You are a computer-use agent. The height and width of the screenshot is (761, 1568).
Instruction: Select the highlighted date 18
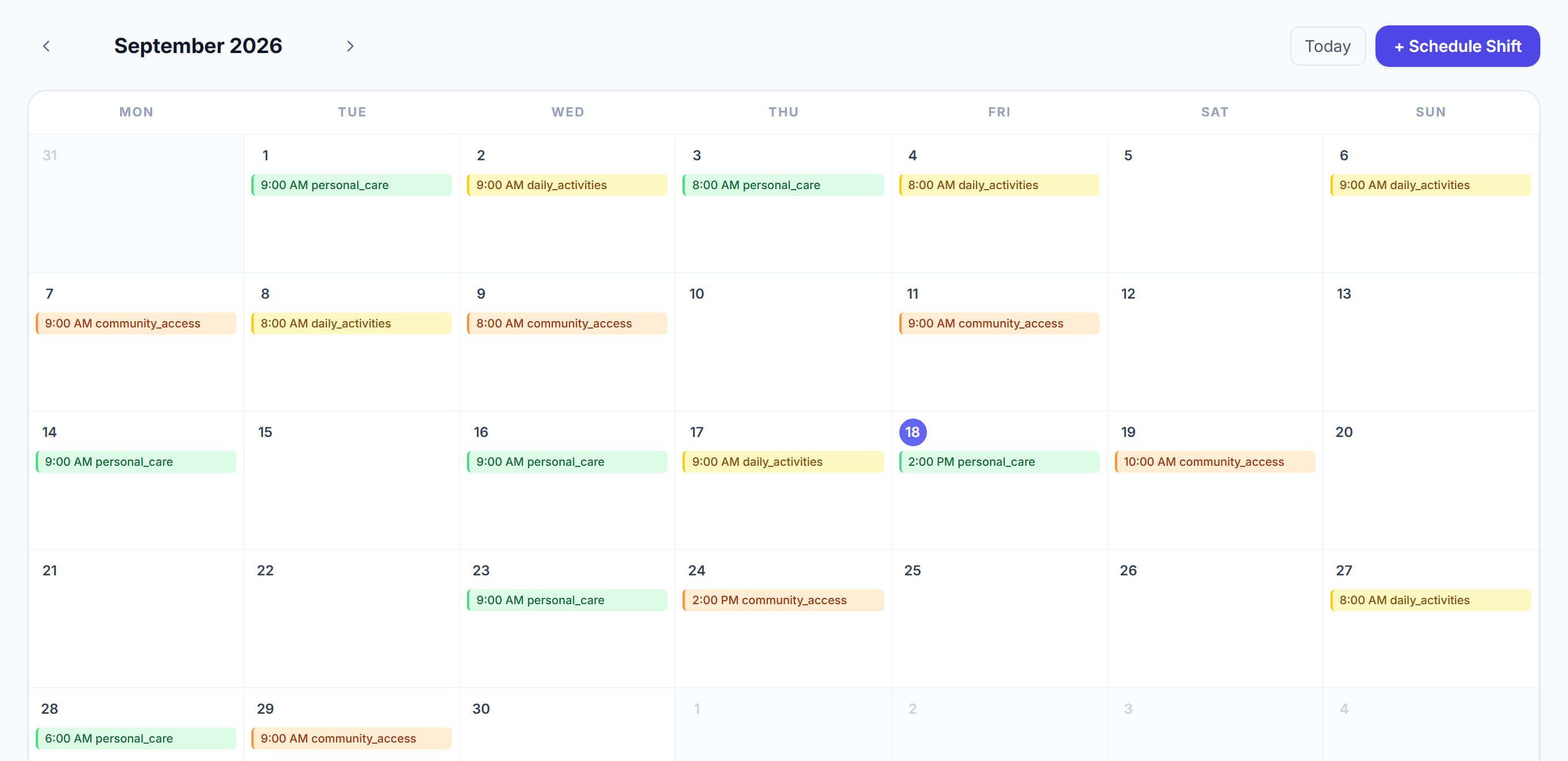(x=913, y=432)
